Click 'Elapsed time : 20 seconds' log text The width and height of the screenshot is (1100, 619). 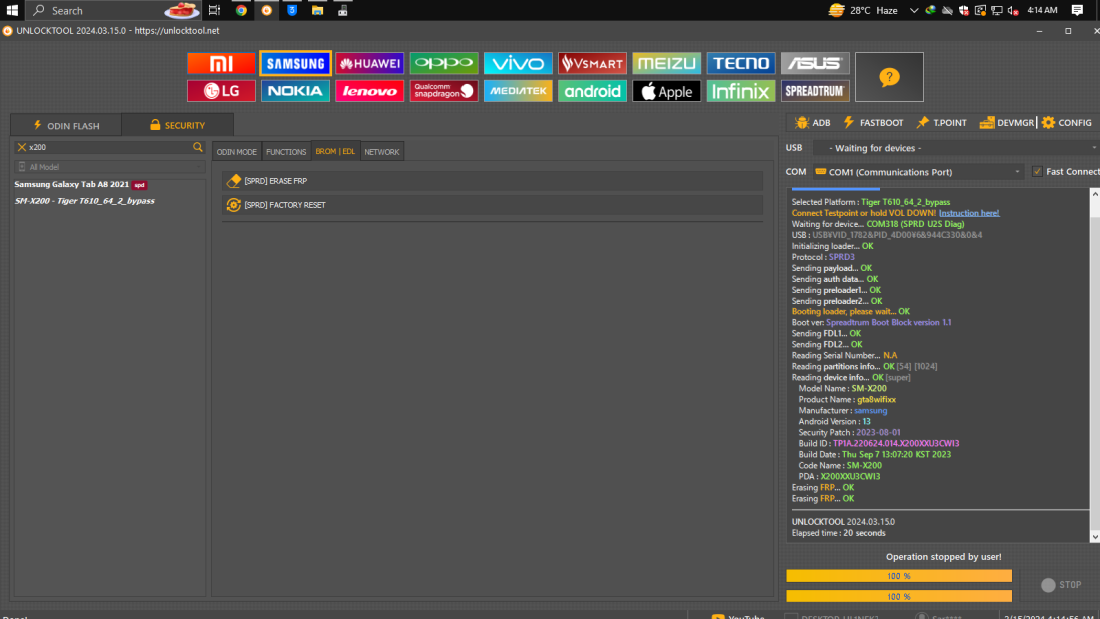[838, 533]
